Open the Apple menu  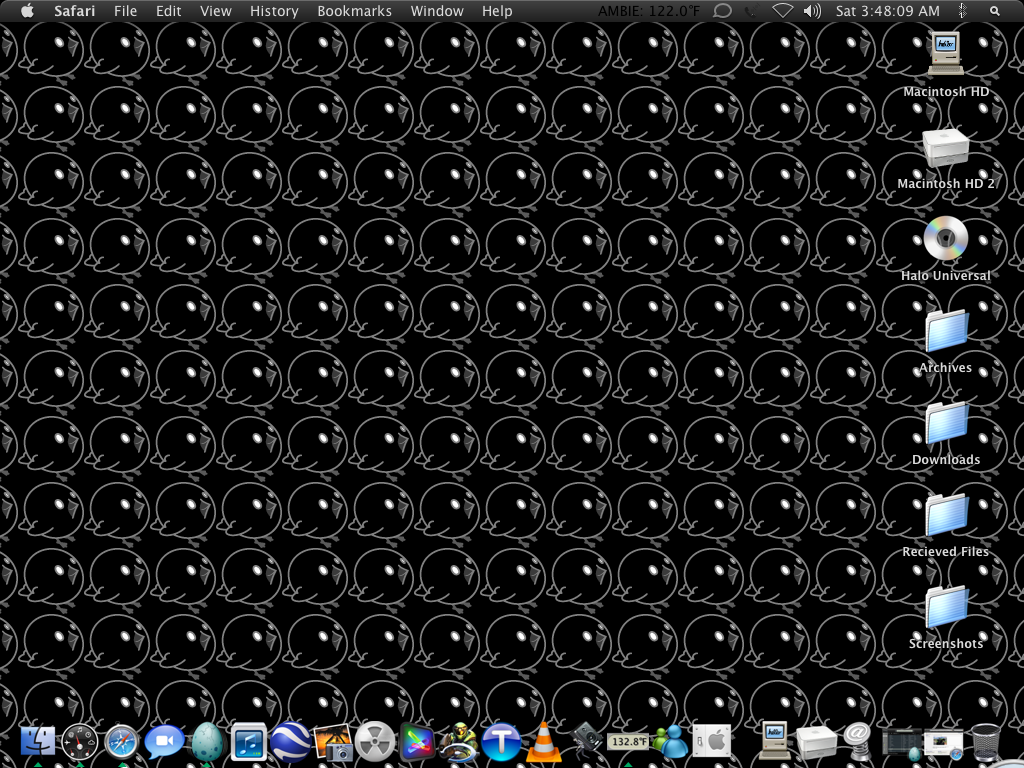coord(27,10)
